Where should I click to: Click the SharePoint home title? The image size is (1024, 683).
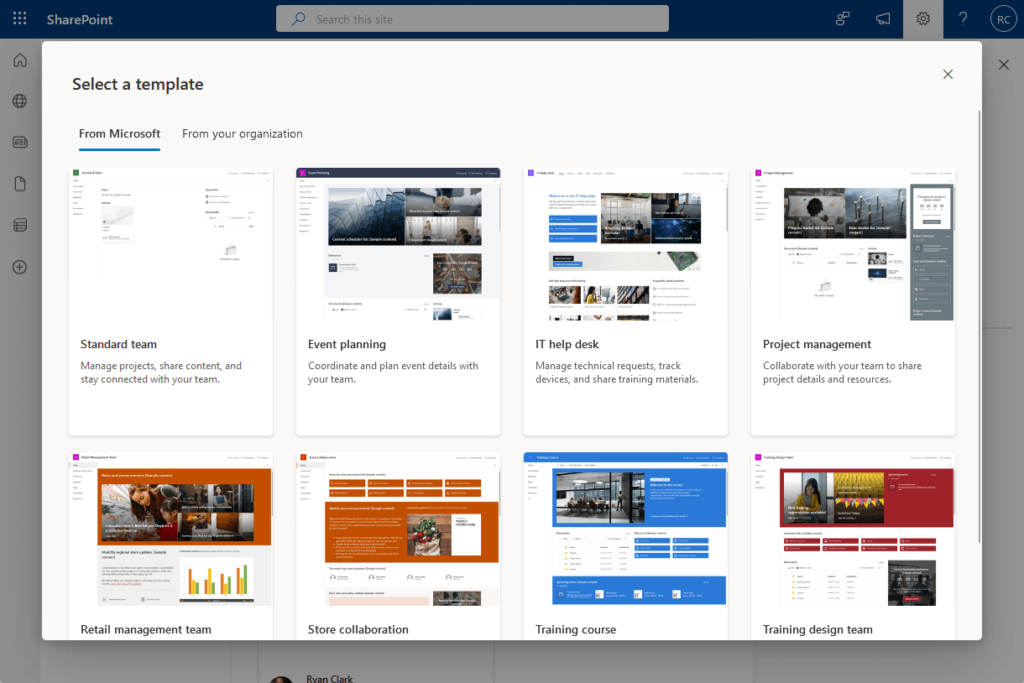80,20
